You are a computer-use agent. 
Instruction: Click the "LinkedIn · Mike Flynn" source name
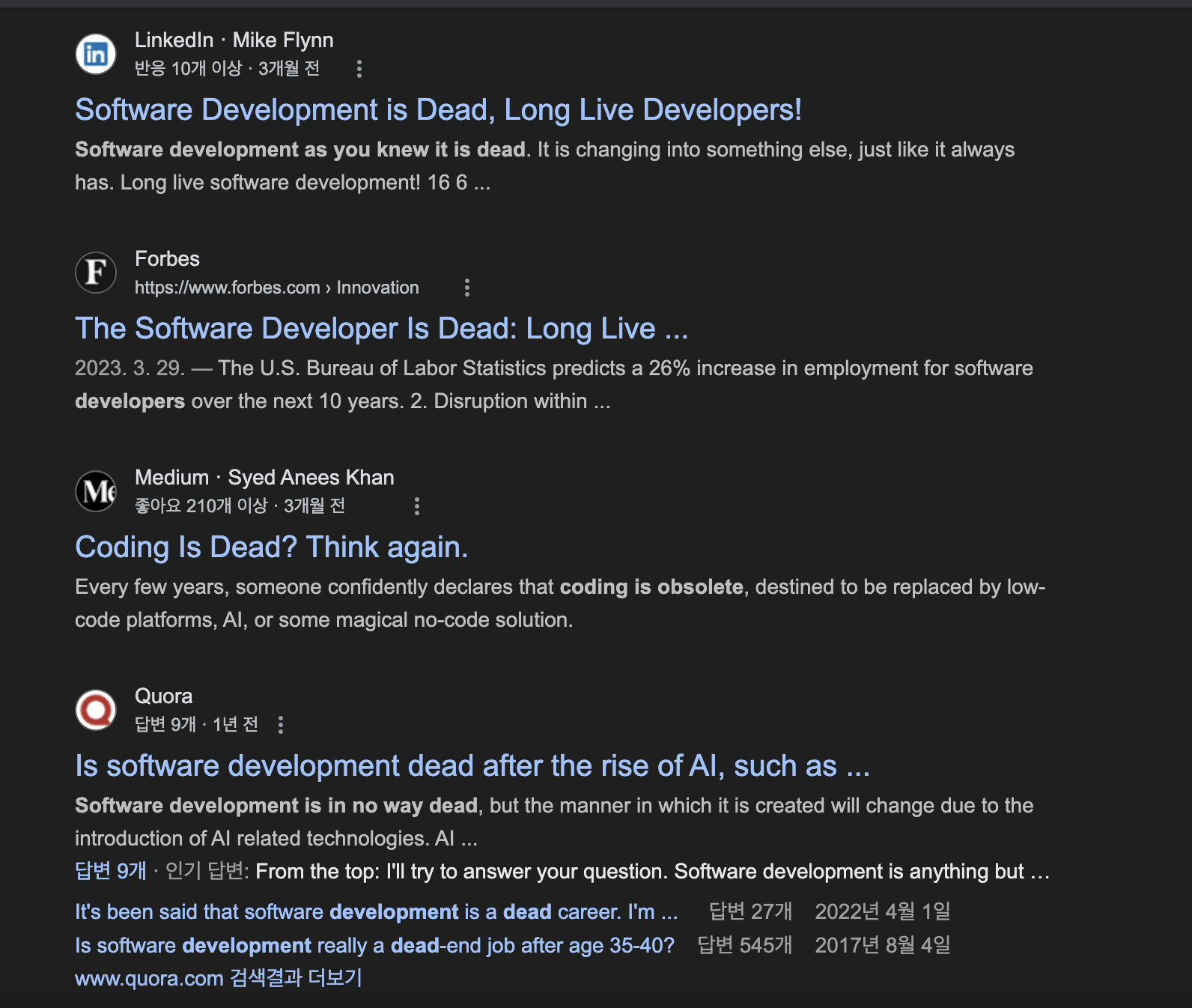click(x=234, y=40)
